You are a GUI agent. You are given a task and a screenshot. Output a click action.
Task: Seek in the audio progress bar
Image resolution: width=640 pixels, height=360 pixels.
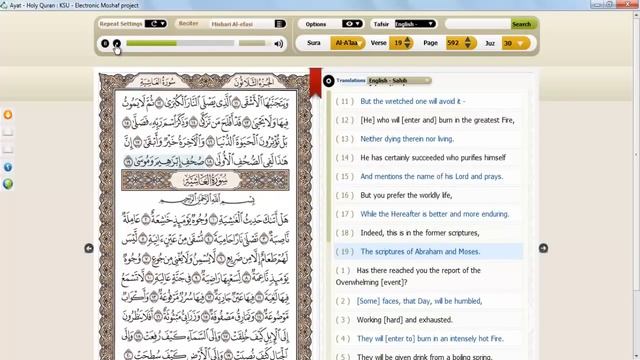pos(180,43)
